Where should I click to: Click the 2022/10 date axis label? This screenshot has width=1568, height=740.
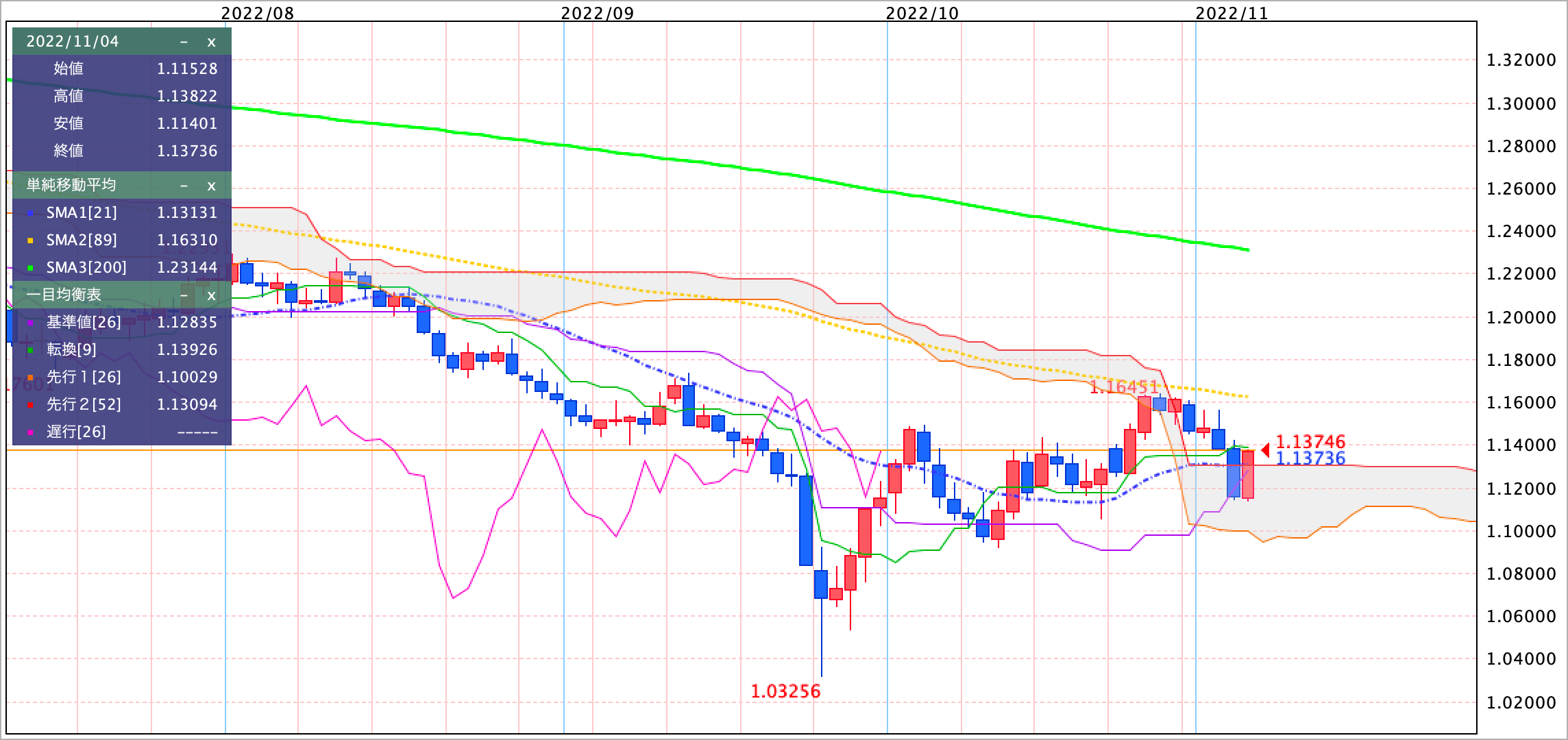(x=922, y=13)
